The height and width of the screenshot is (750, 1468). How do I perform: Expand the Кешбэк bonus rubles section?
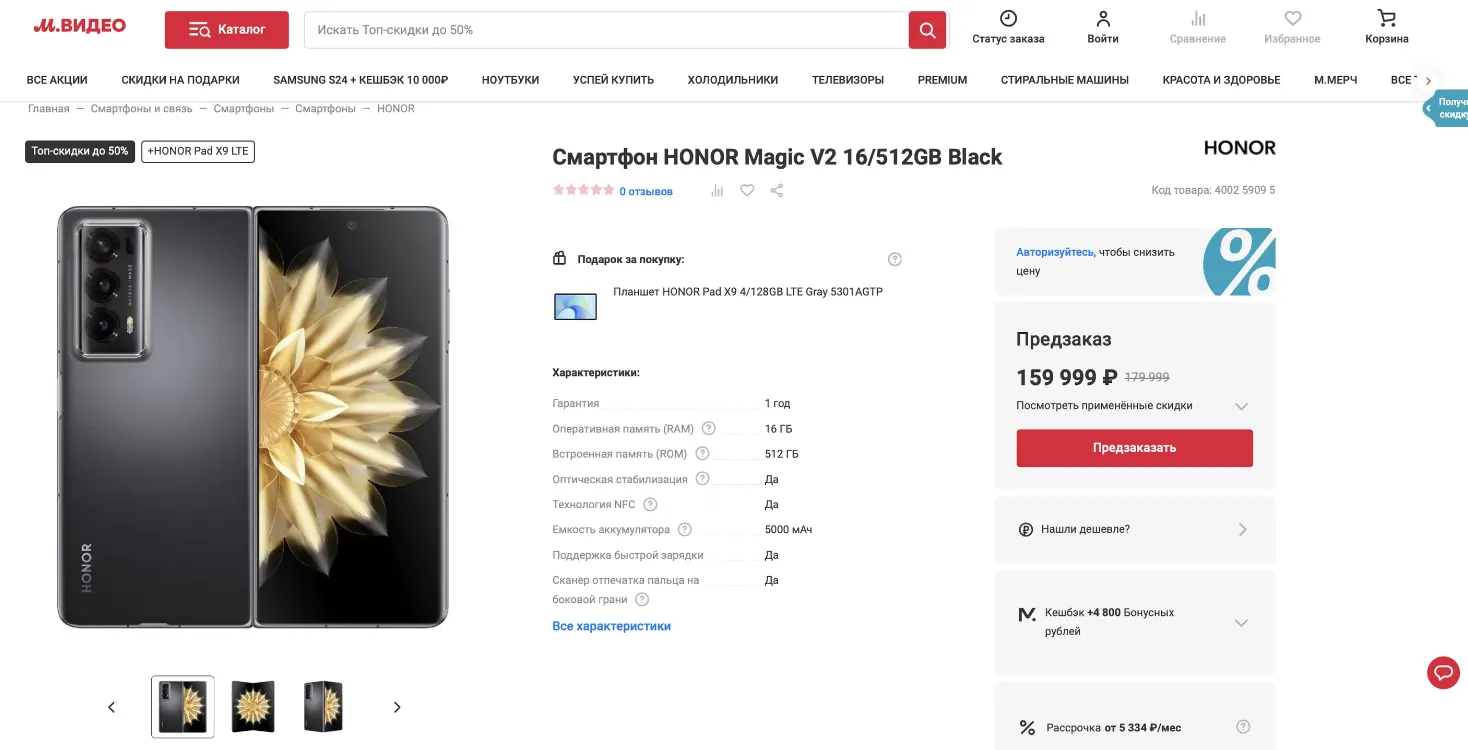(x=1241, y=623)
